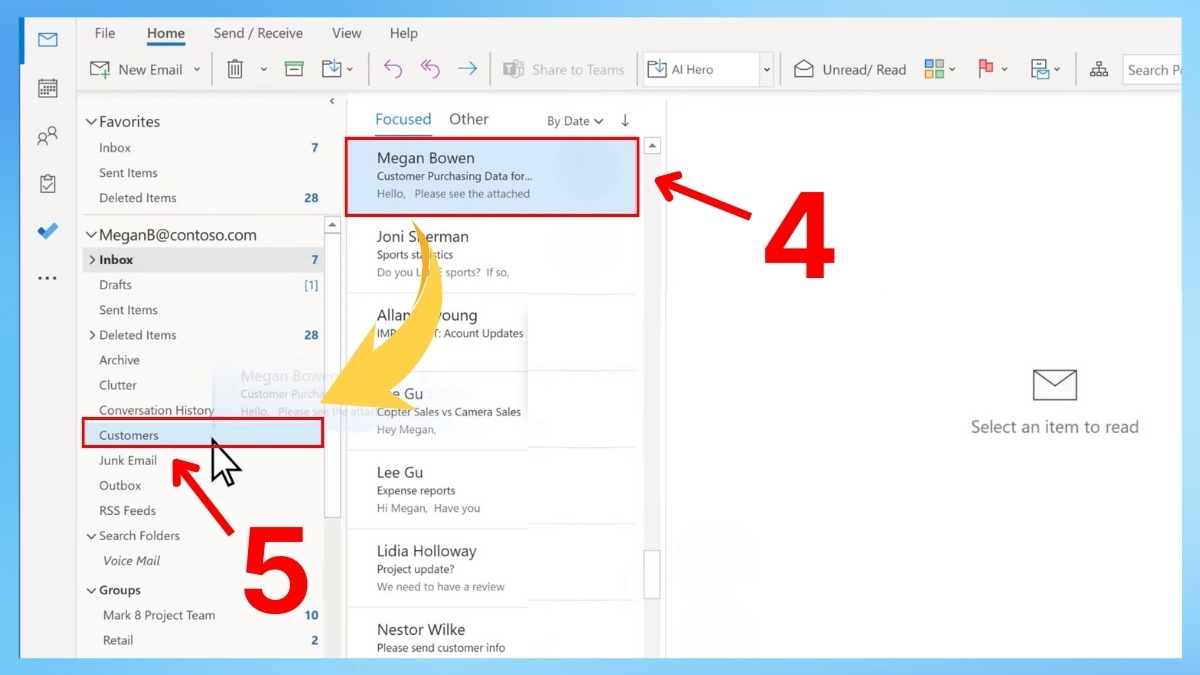Click the Follow Up flag icon
This screenshot has height=675, width=1200.
coord(986,69)
